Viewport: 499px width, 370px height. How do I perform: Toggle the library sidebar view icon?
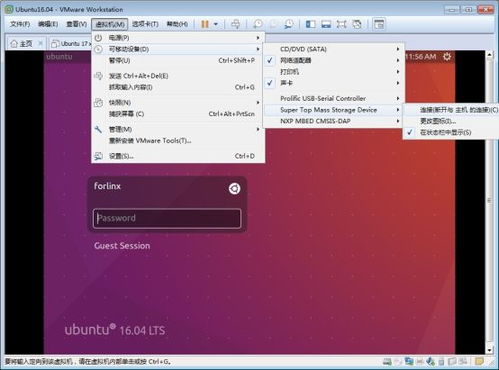tap(311, 24)
